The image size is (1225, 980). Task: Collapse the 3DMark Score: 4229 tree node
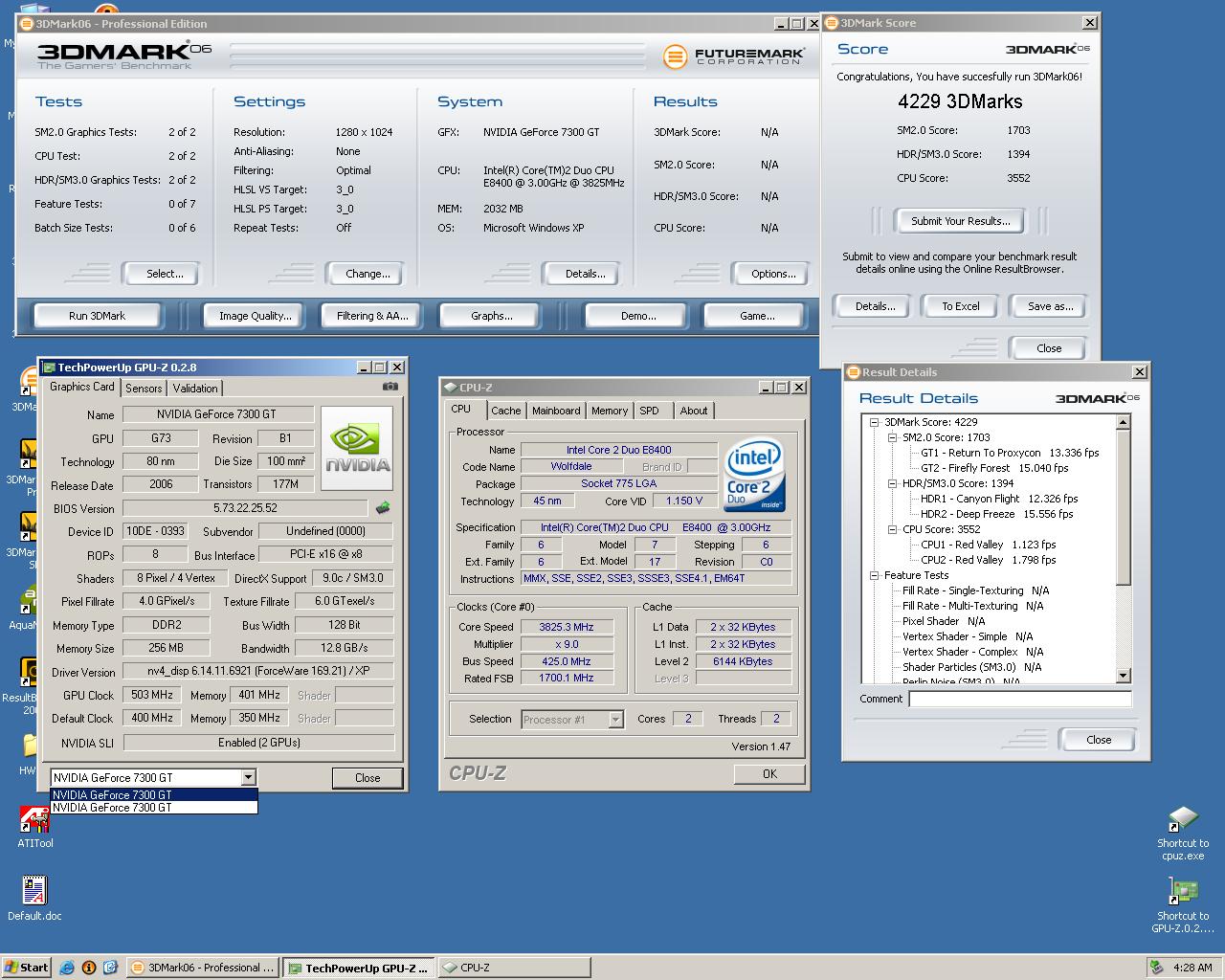874,422
